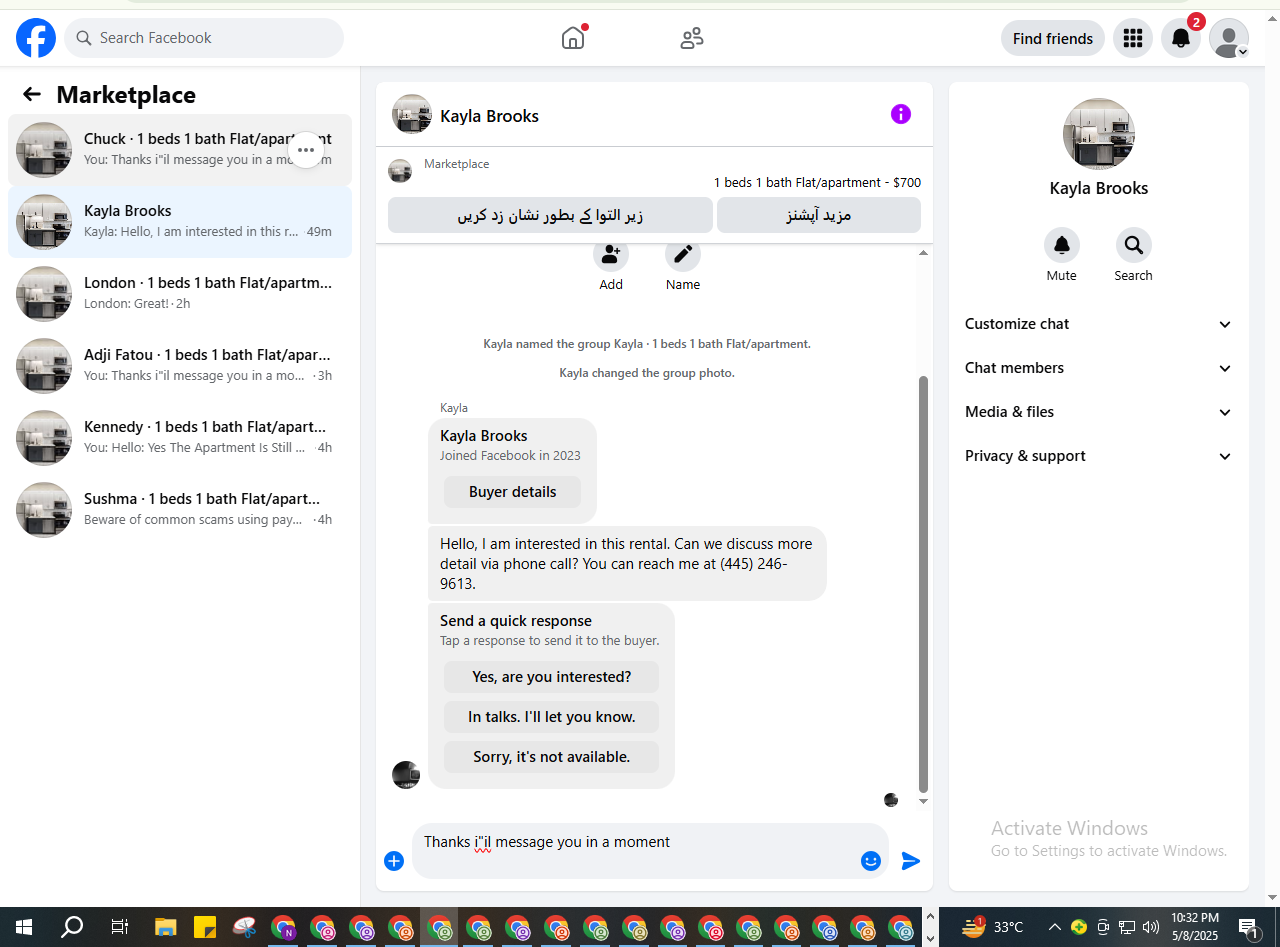Expand the Customize chat section
Image resolution: width=1280 pixels, height=947 pixels.
coord(1099,324)
